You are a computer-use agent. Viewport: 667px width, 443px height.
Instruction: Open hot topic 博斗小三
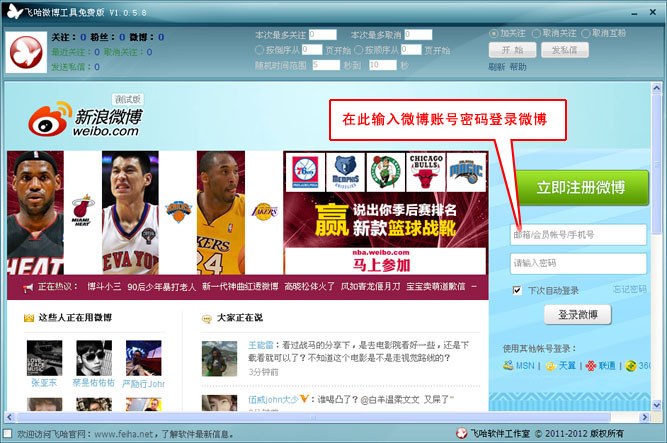pos(104,286)
